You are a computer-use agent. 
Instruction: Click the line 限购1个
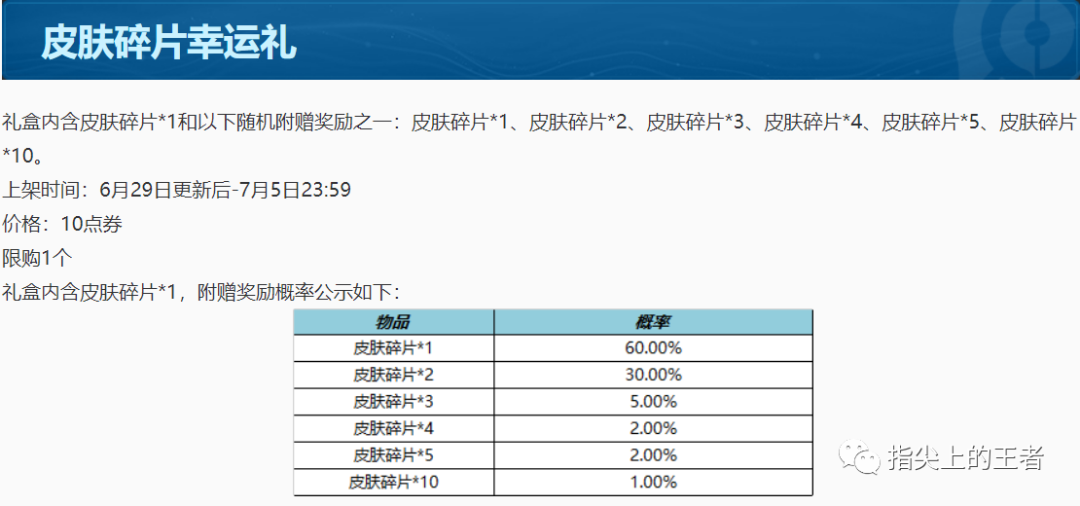pos(37,259)
